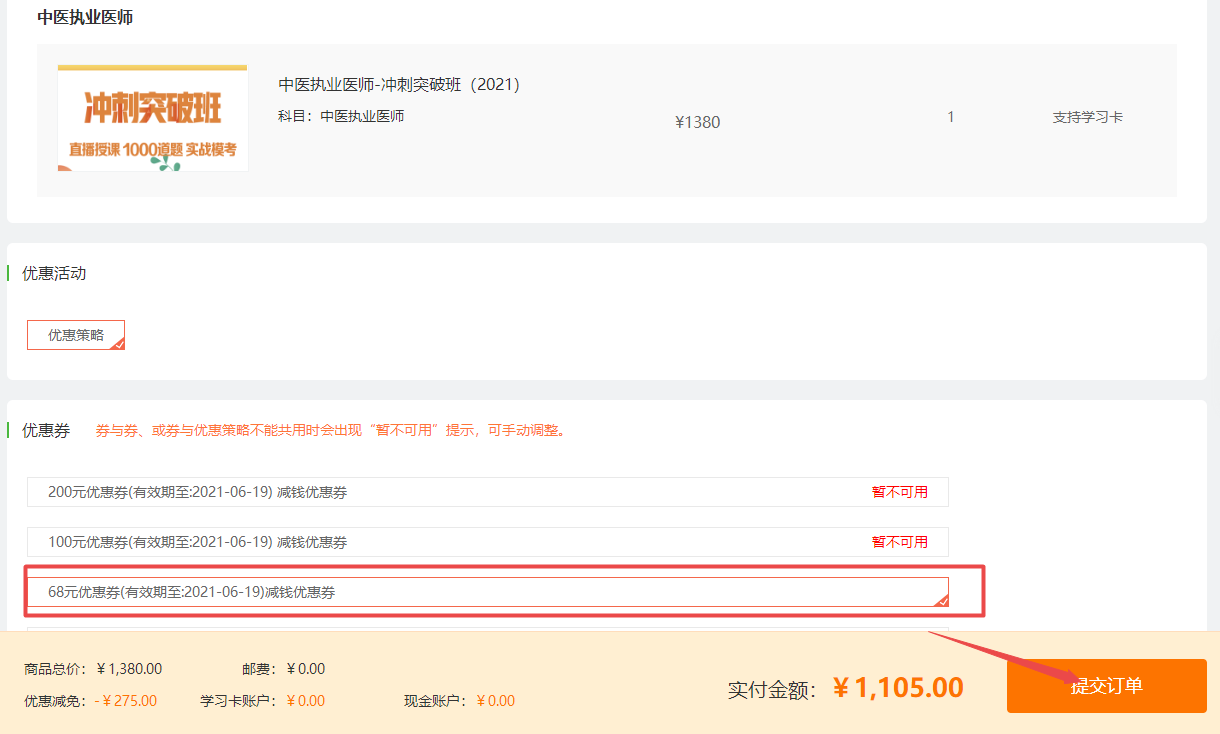Click the 学习卡账户 balance amount

tap(305, 701)
